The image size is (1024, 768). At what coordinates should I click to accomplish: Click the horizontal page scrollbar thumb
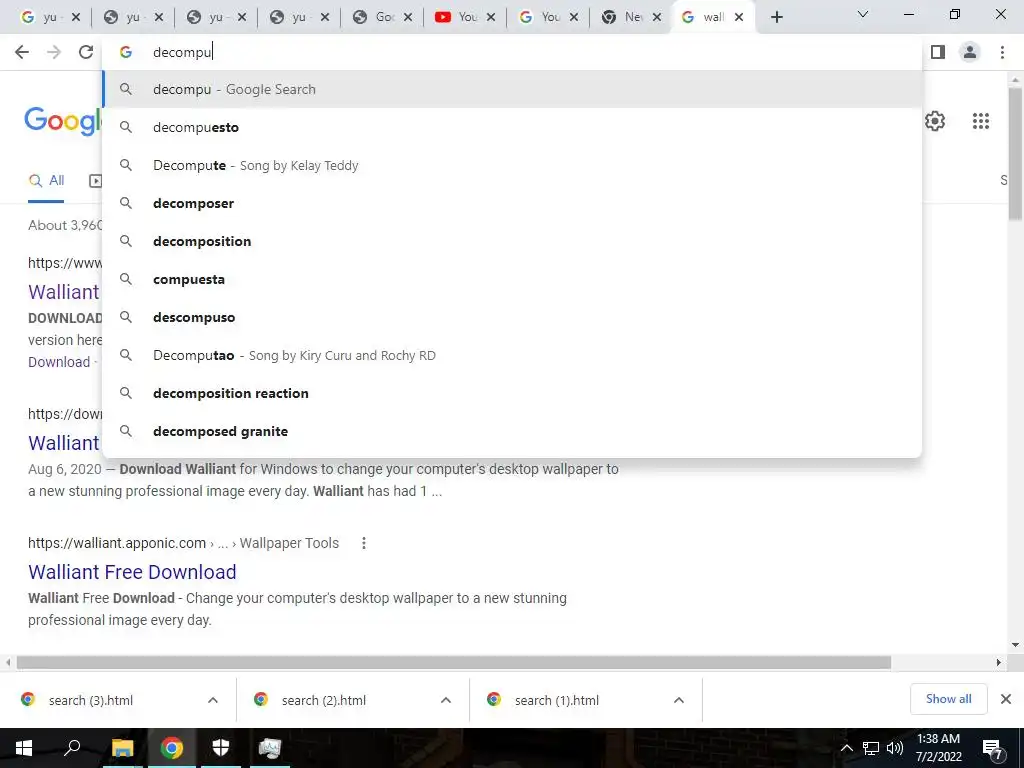click(x=454, y=662)
